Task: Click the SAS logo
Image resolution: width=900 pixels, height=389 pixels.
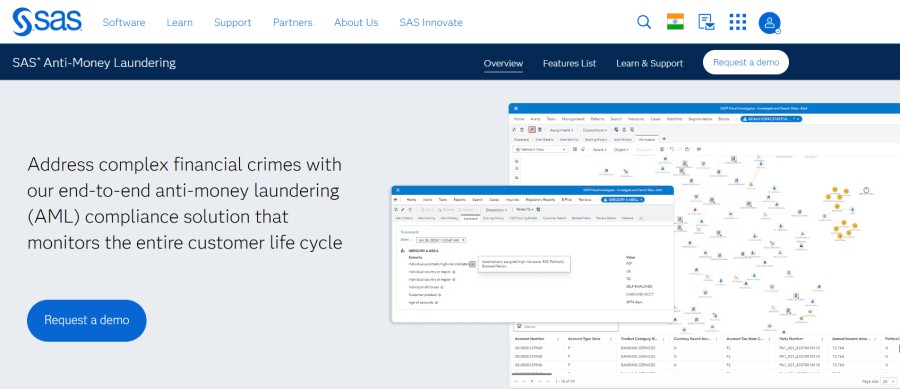Action: 47,22
